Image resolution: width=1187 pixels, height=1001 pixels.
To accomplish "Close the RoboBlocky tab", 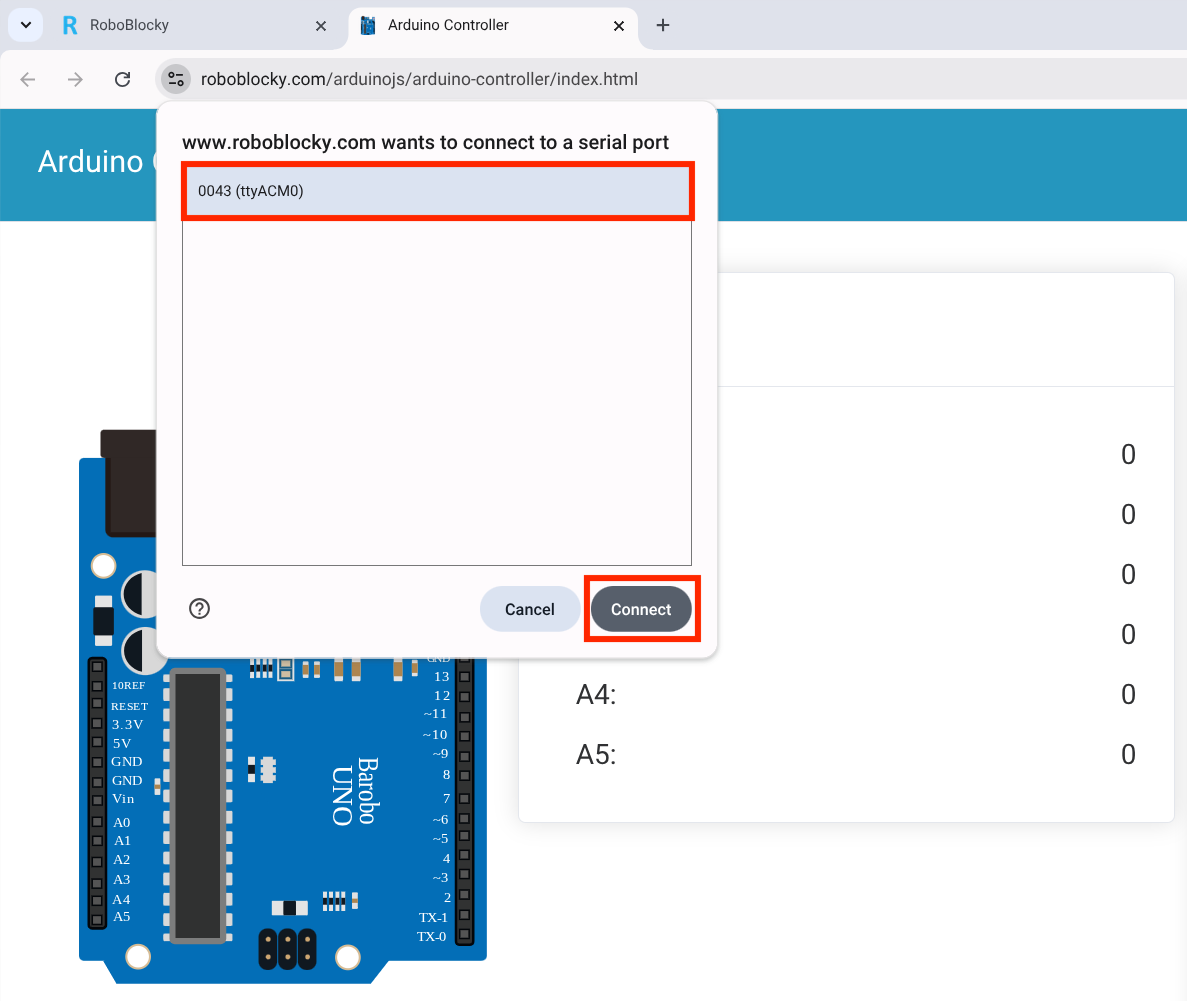I will click(321, 26).
